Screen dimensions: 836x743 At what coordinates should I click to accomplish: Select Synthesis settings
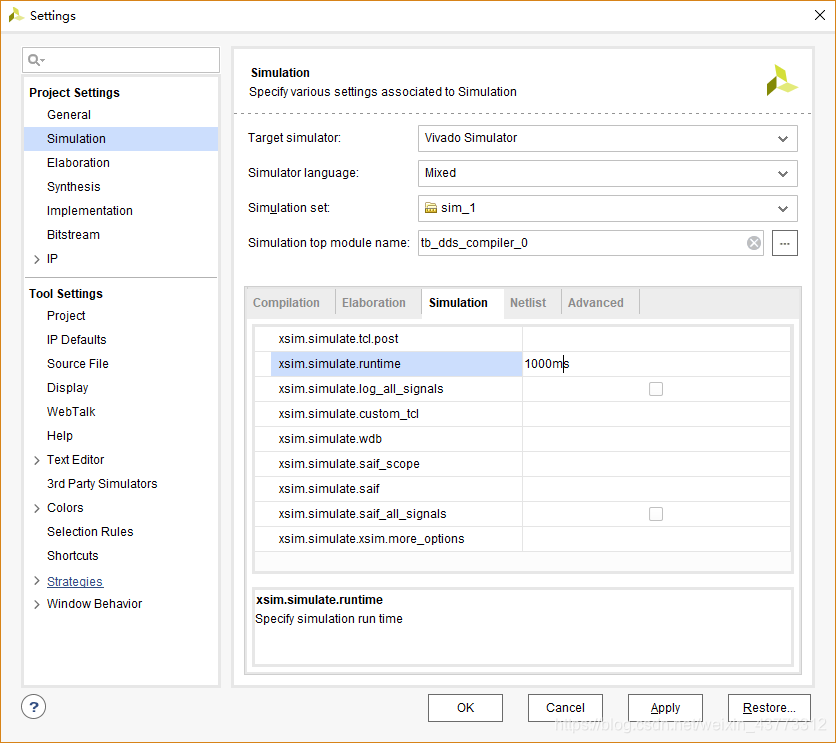74,187
